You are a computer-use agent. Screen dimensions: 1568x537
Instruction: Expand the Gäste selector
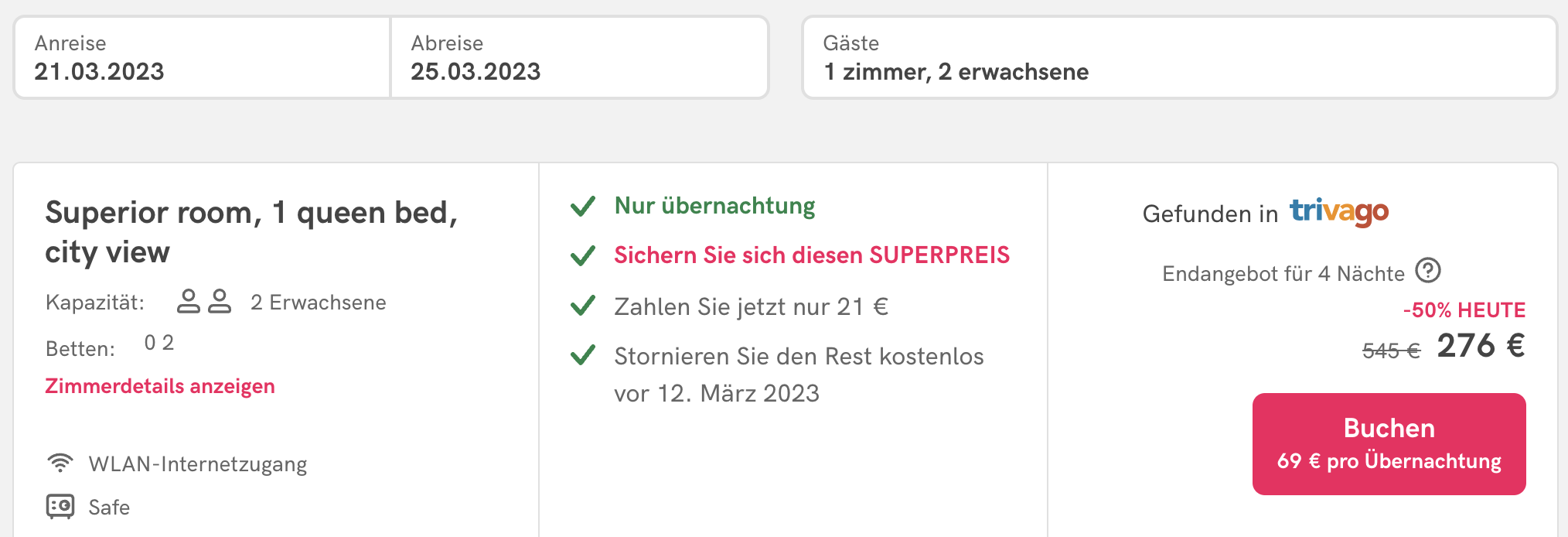point(1179,57)
